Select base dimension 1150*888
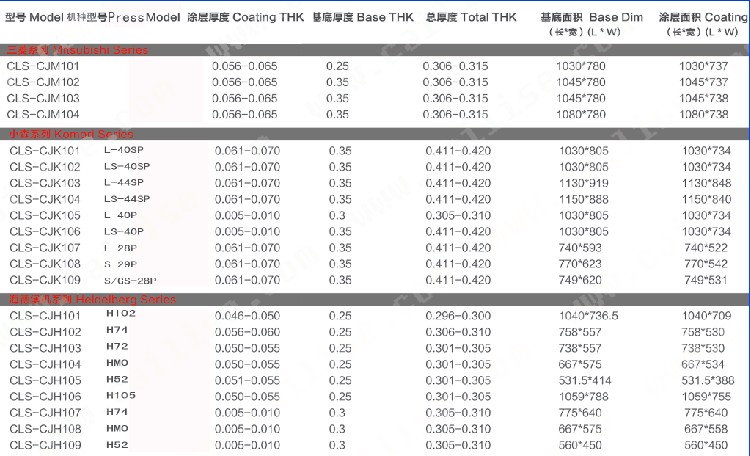The image size is (750, 456). click(584, 199)
